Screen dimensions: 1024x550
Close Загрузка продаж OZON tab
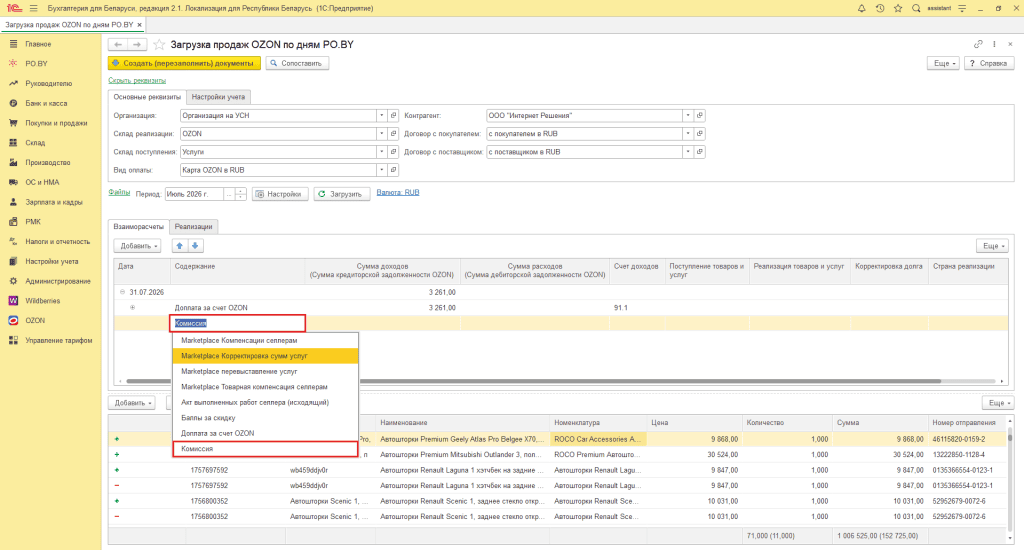139,25
